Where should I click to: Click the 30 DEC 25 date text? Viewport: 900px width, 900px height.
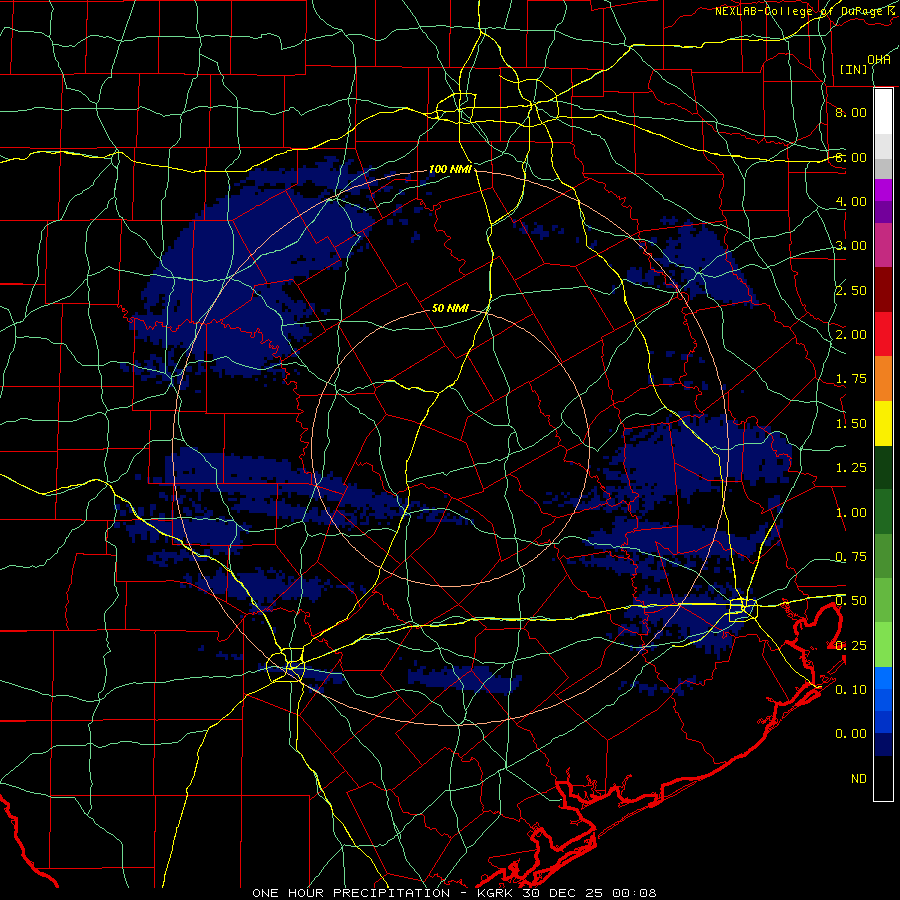point(564,893)
